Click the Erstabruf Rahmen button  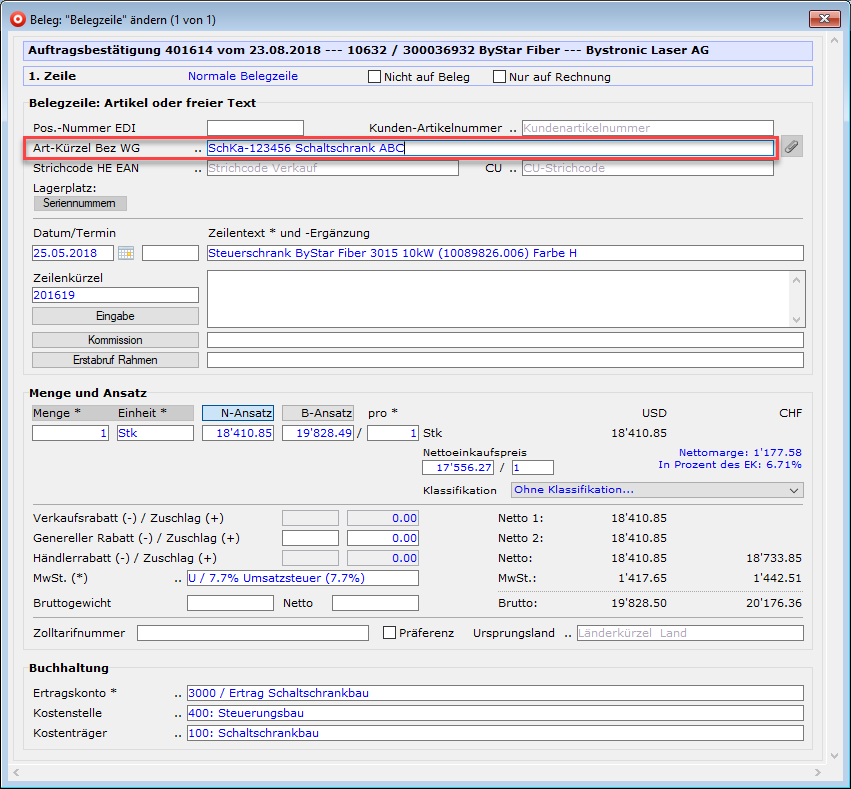(x=115, y=360)
